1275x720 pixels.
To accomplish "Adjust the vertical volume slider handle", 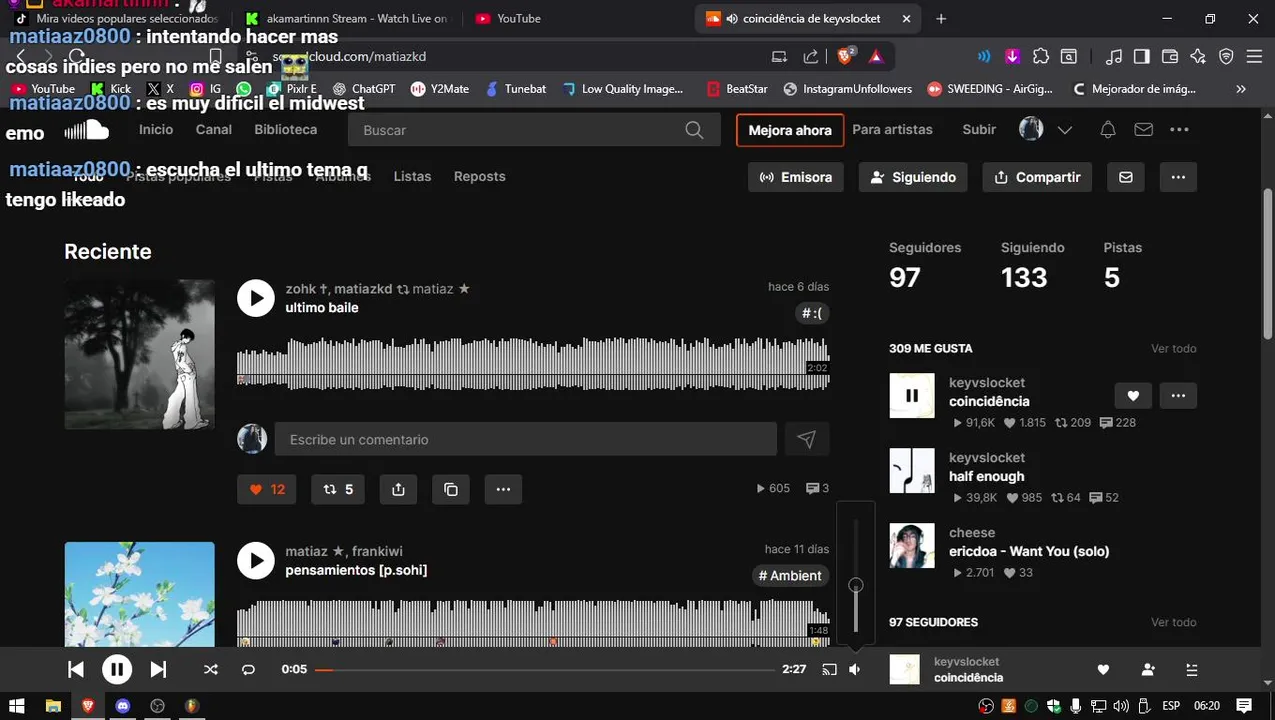I will (855, 585).
